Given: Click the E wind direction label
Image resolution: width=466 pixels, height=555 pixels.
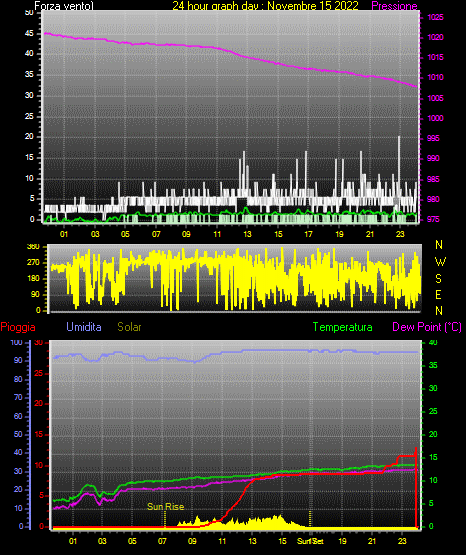Looking at the screenshot, I should pos(438,295).
